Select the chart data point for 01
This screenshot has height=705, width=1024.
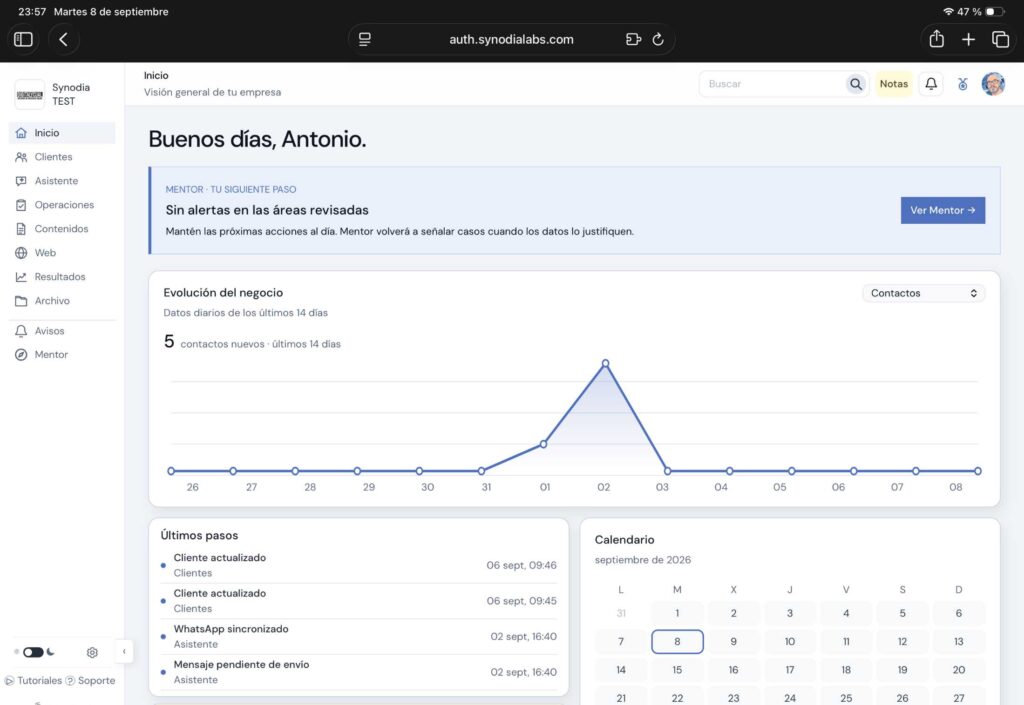543,445
